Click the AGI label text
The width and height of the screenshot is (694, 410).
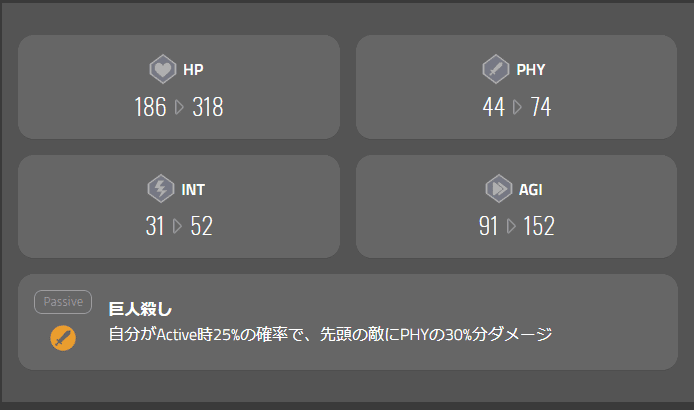click(x=531, y=190)
